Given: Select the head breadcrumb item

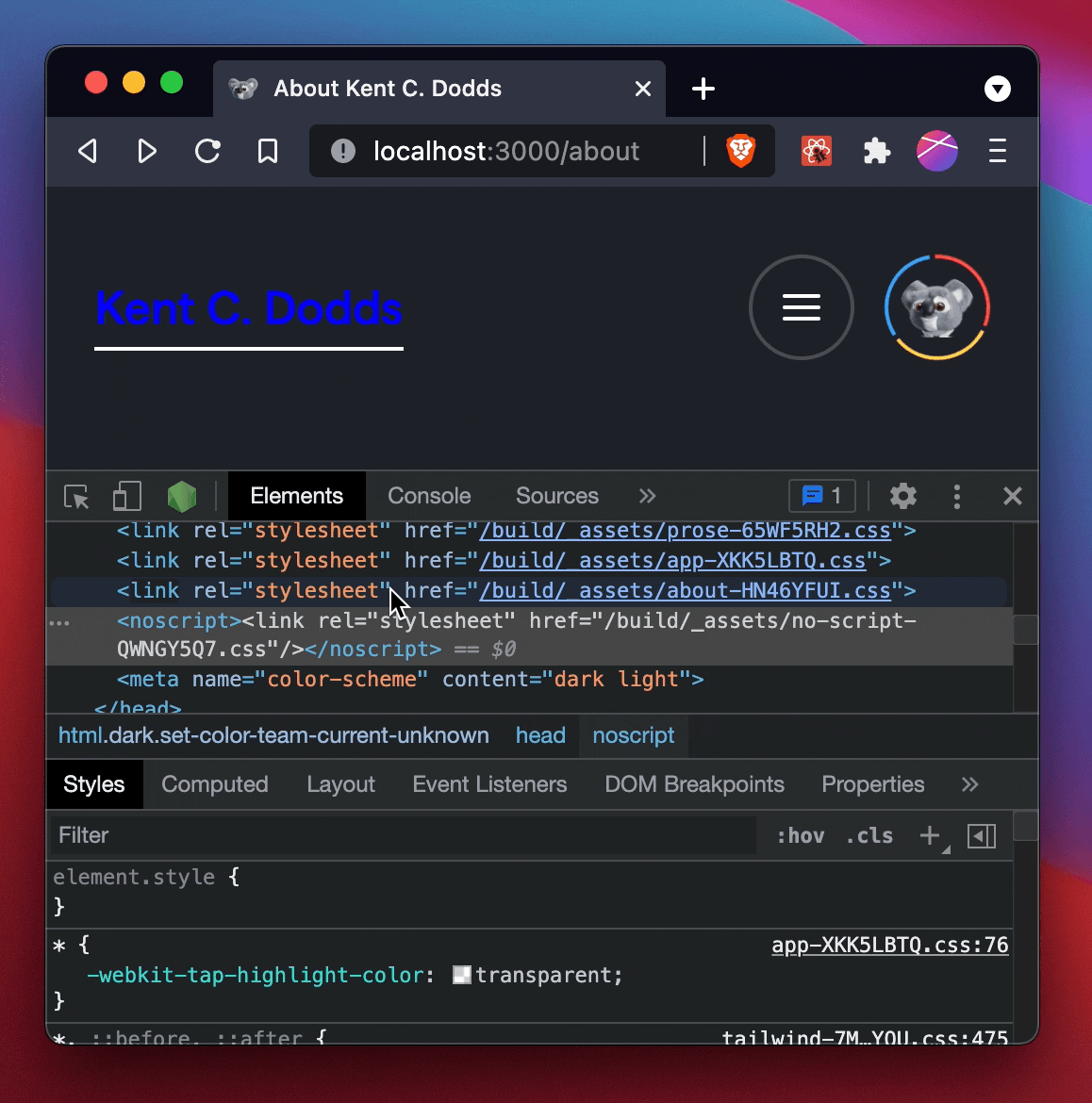Looking at the screenshot, I should tap(540, 735).
